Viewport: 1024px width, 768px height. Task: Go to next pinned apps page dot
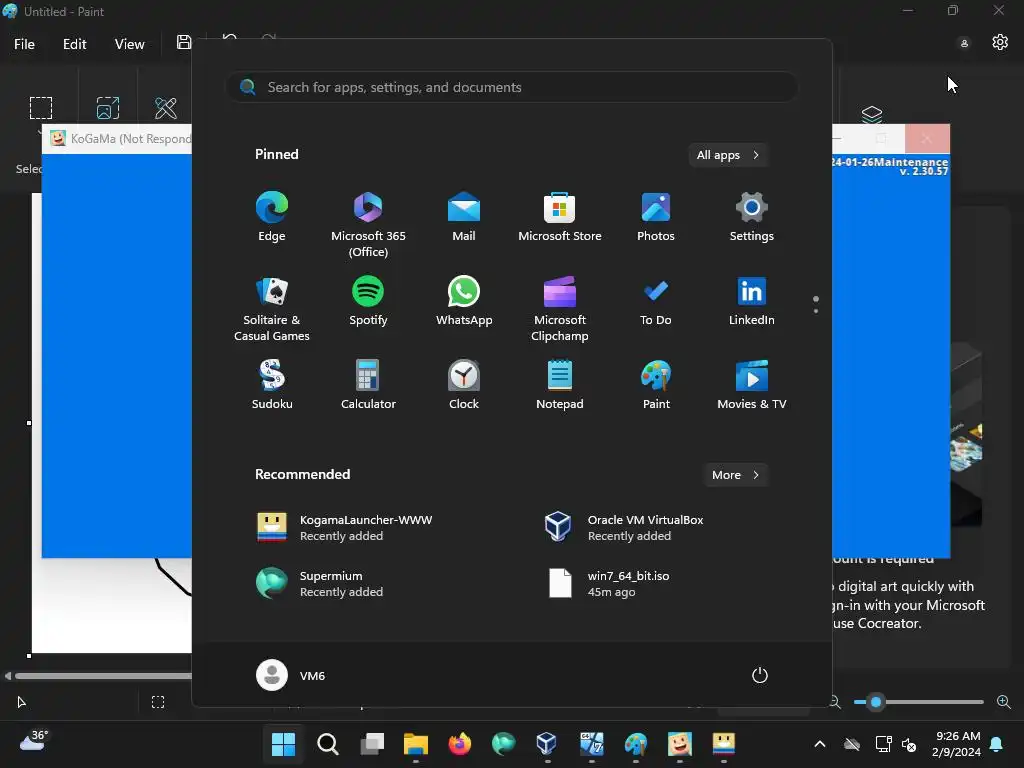point(816,311)
